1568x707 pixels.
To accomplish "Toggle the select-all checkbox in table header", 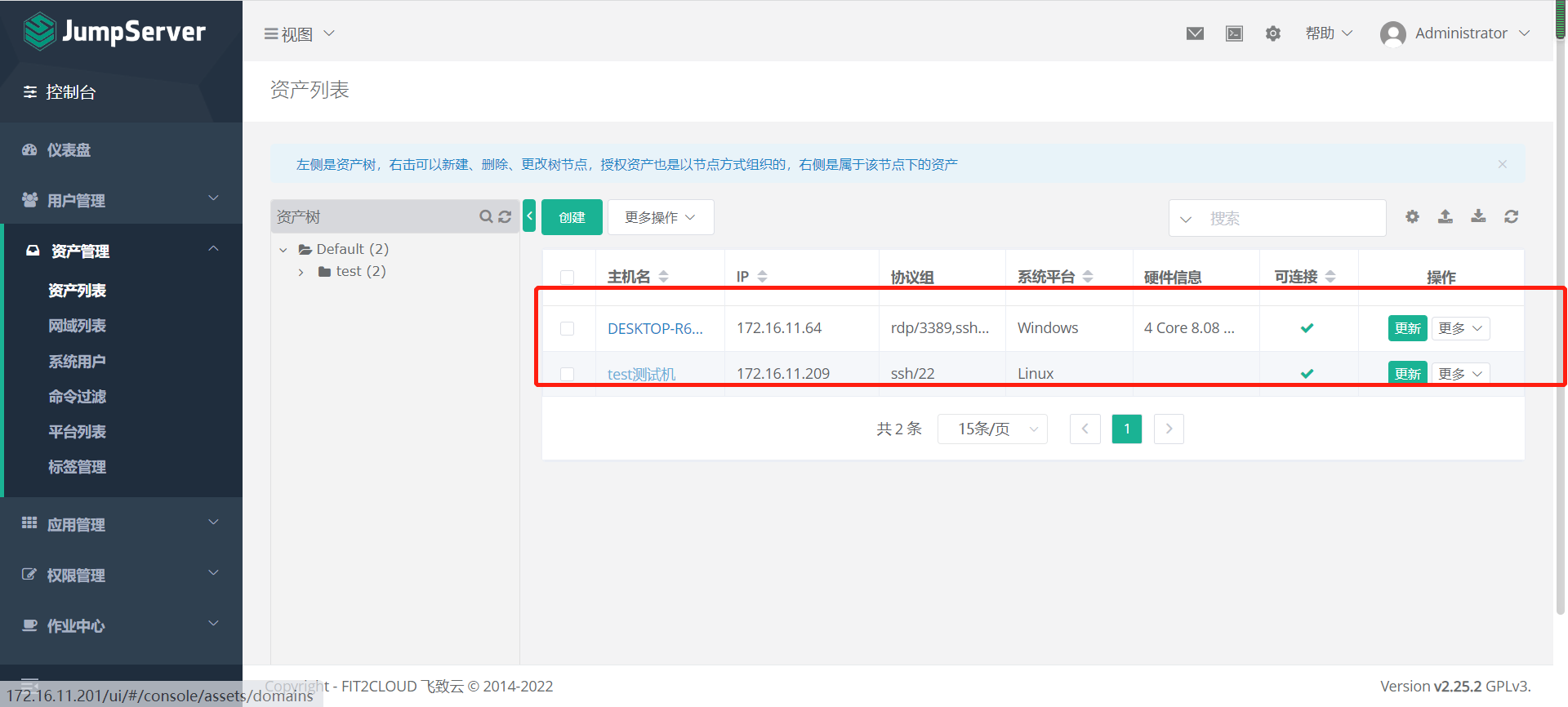I will point(567,278).
